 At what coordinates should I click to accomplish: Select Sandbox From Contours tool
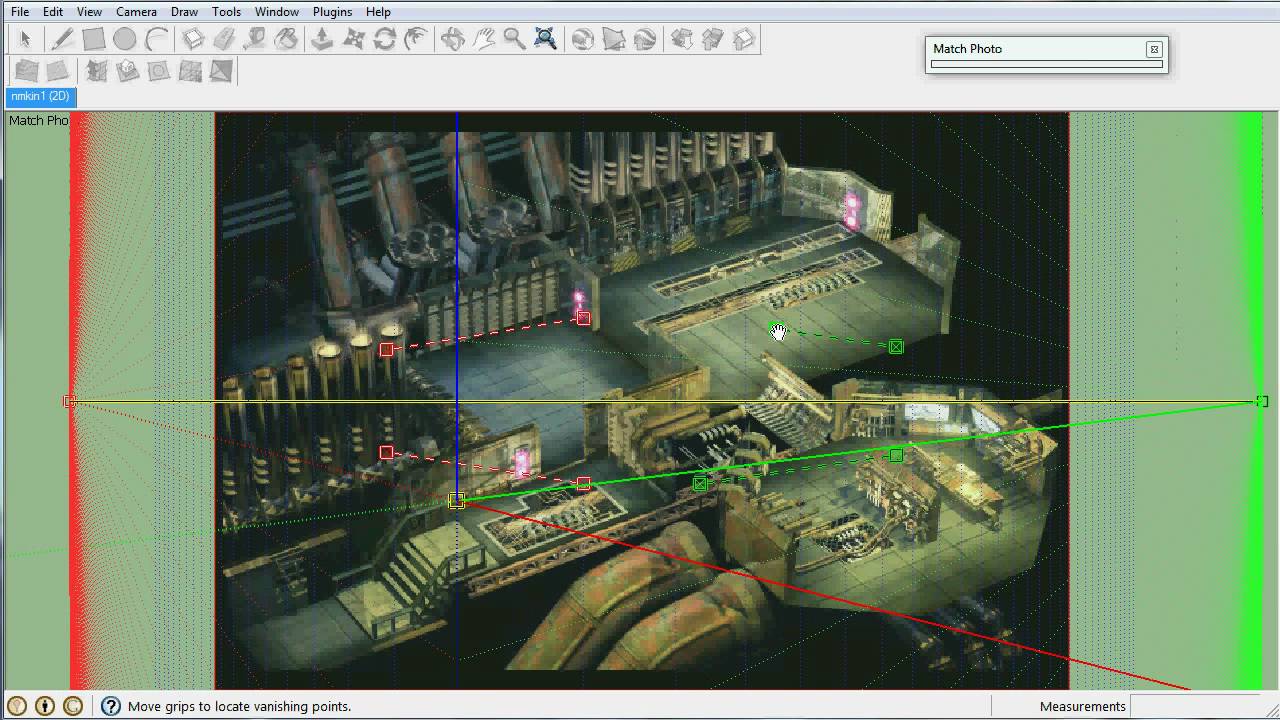click(26, 71)
